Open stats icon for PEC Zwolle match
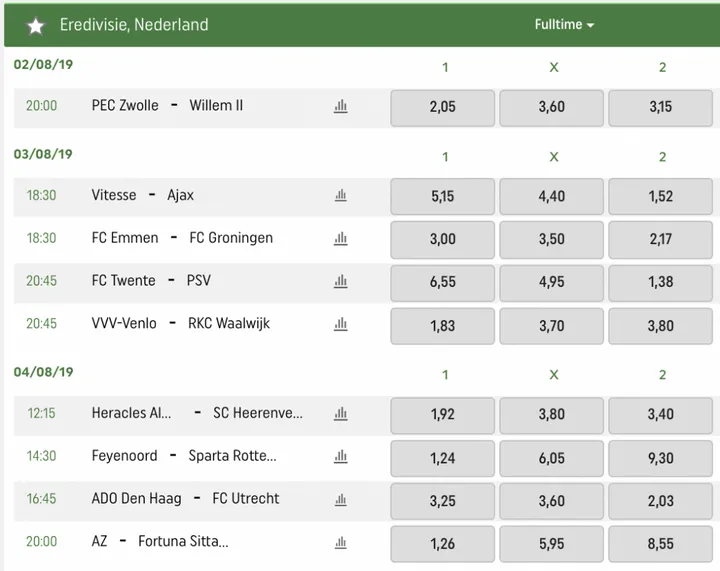Screen dimensions: 720x571 click(341, 106)
